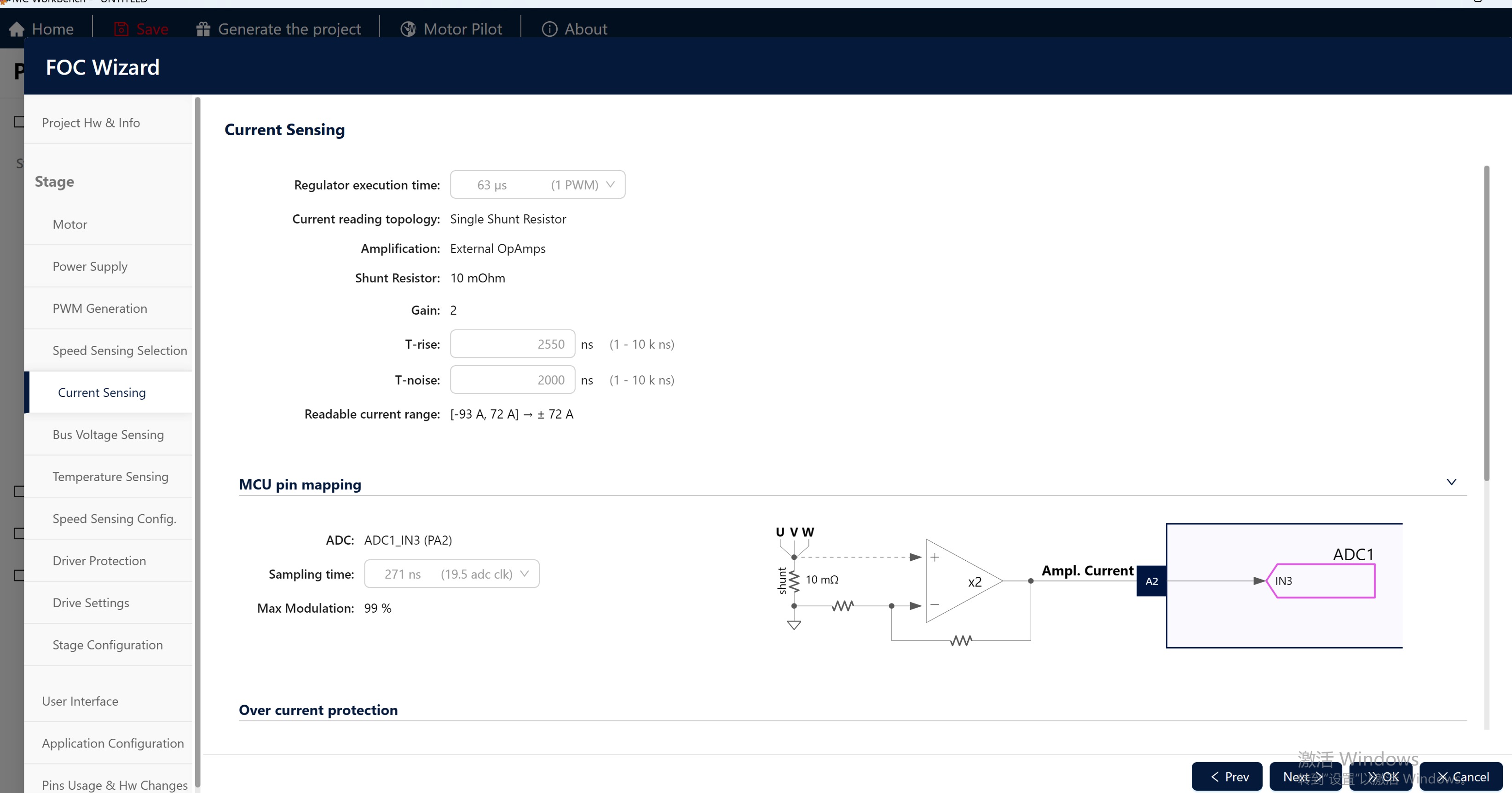This screenshot has width=1512, height=793.
Task: Cancel the FOC Wizard
Action: [x=1461, y=776]
